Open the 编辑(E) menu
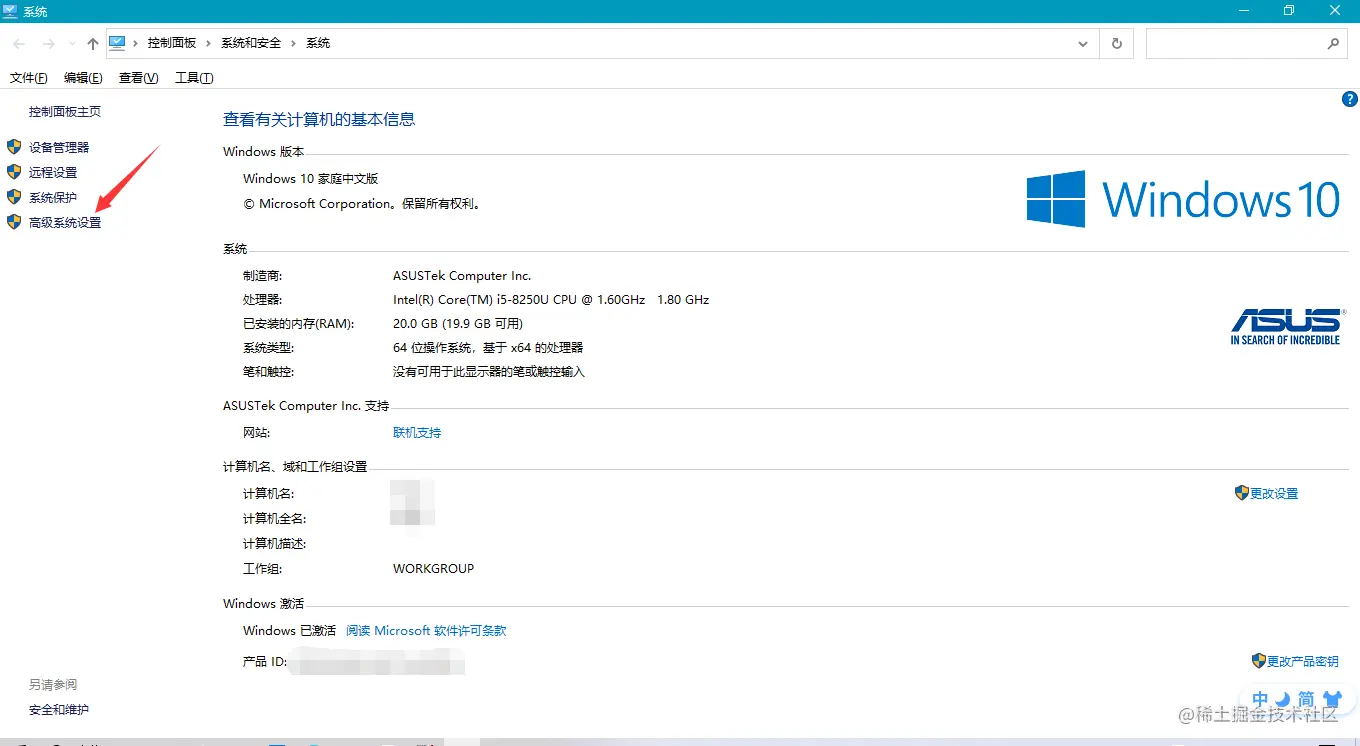1360x746 pixels. coord(83,78)
